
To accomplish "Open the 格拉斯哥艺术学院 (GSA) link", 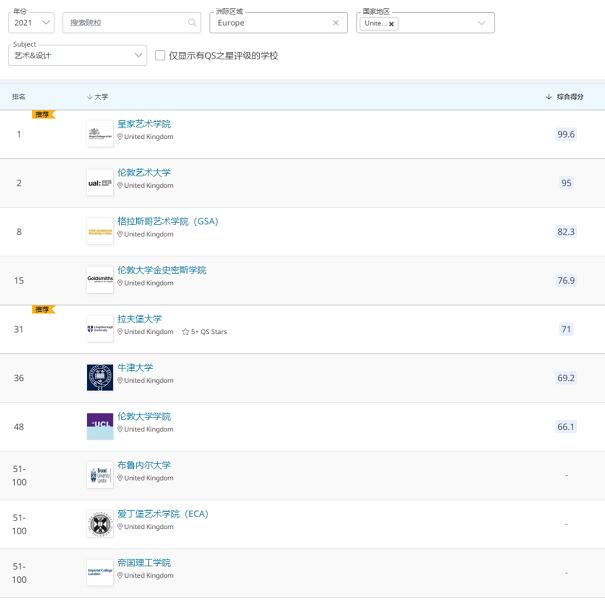I will (x=167, y=221).
